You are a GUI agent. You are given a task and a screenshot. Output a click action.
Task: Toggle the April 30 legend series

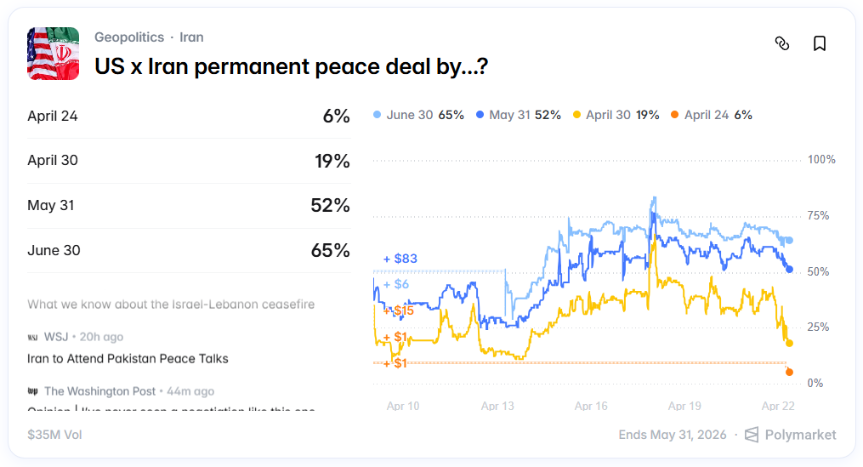(616, 115)
